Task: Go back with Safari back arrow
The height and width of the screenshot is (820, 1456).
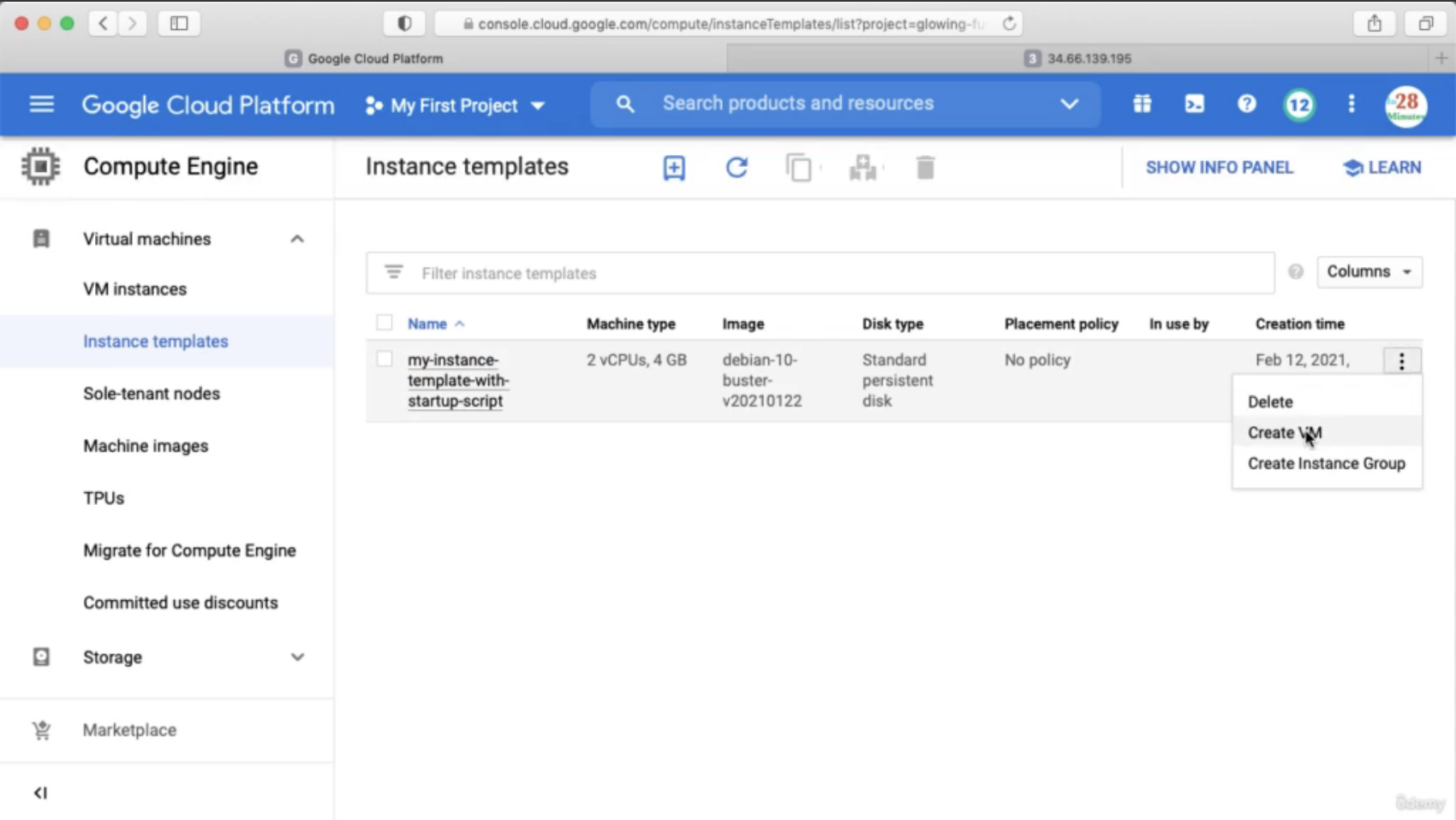Action: pyautogui.click(x=103, y=23)
